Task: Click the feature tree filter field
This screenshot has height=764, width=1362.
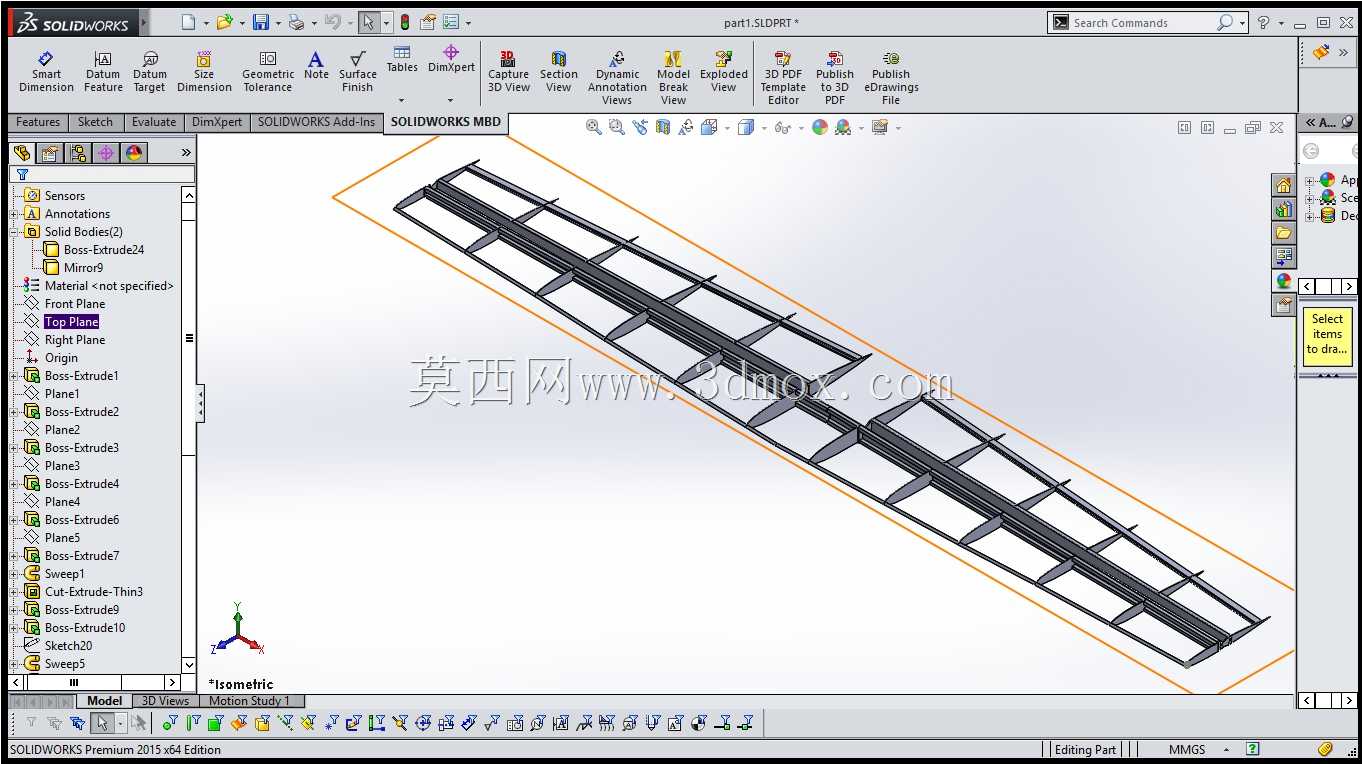Action: coord(103,174)
